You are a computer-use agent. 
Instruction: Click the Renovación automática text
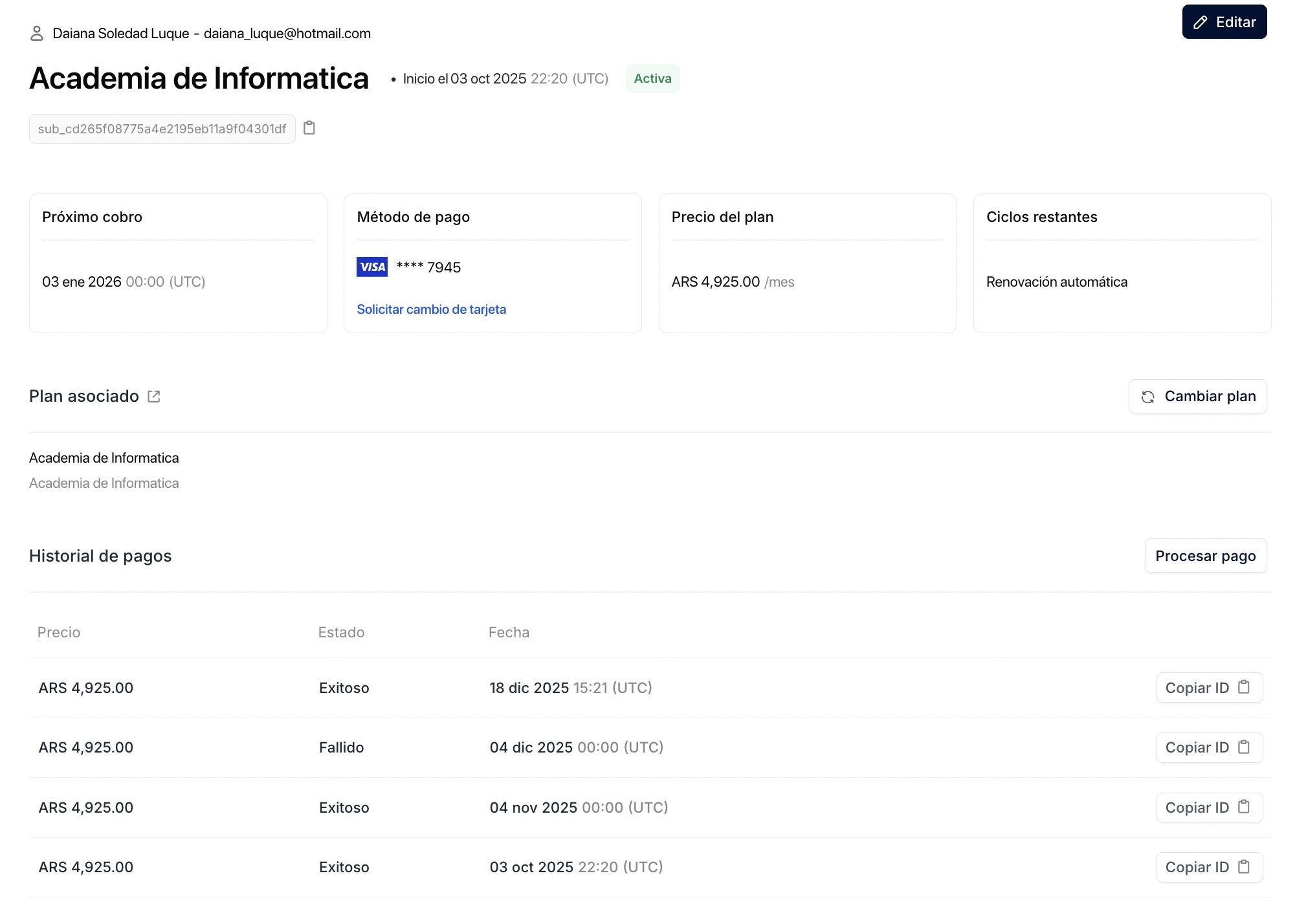(1057, 281)
